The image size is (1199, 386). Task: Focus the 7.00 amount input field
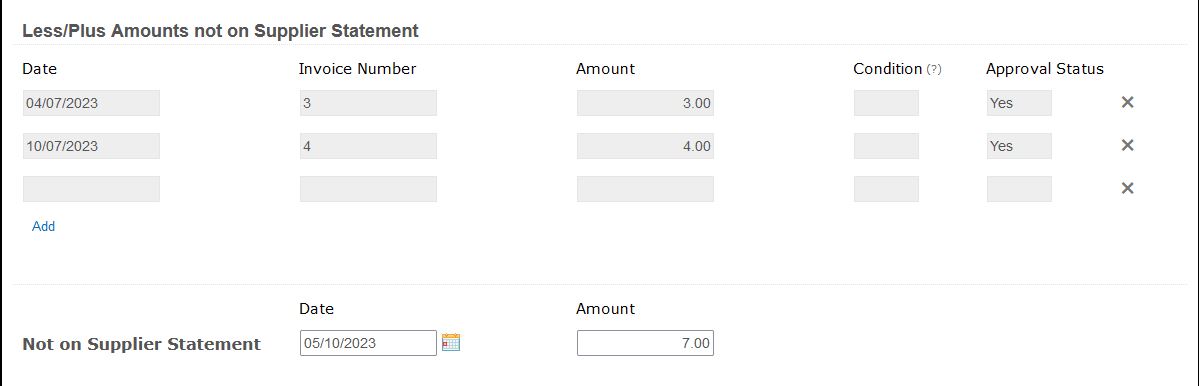645,343
